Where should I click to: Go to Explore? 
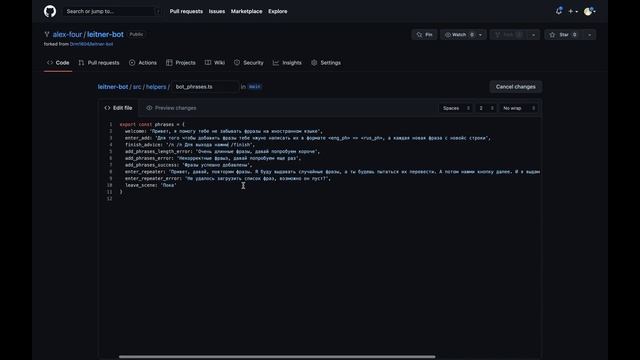pyautogui.click(x=278, y=11)
